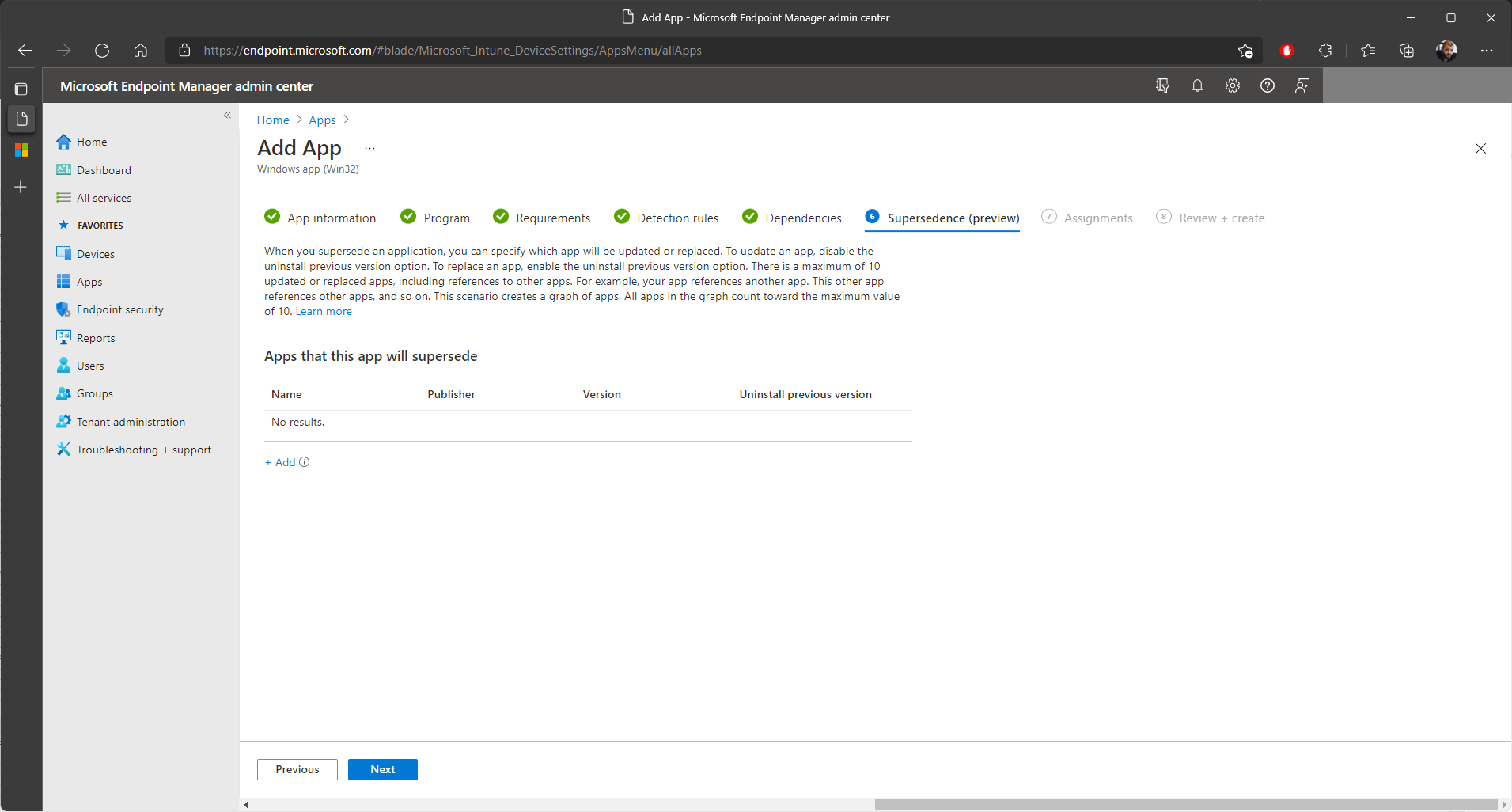Open the tab actions menu icon
The image size is (1512, 812).
point(21,89)
